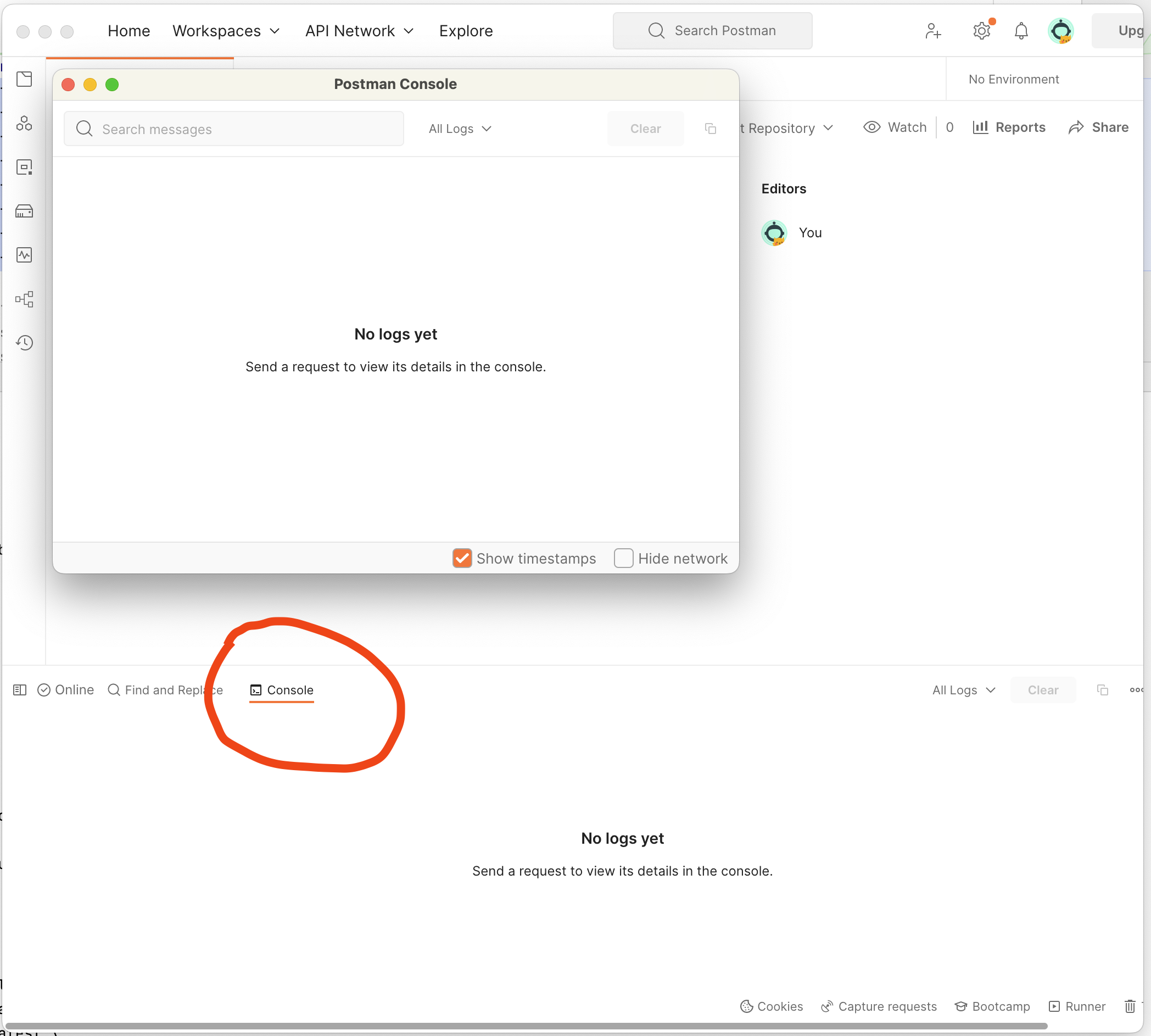
Task: Open notifications via the bell icon
Action: tap(1020, 31)
